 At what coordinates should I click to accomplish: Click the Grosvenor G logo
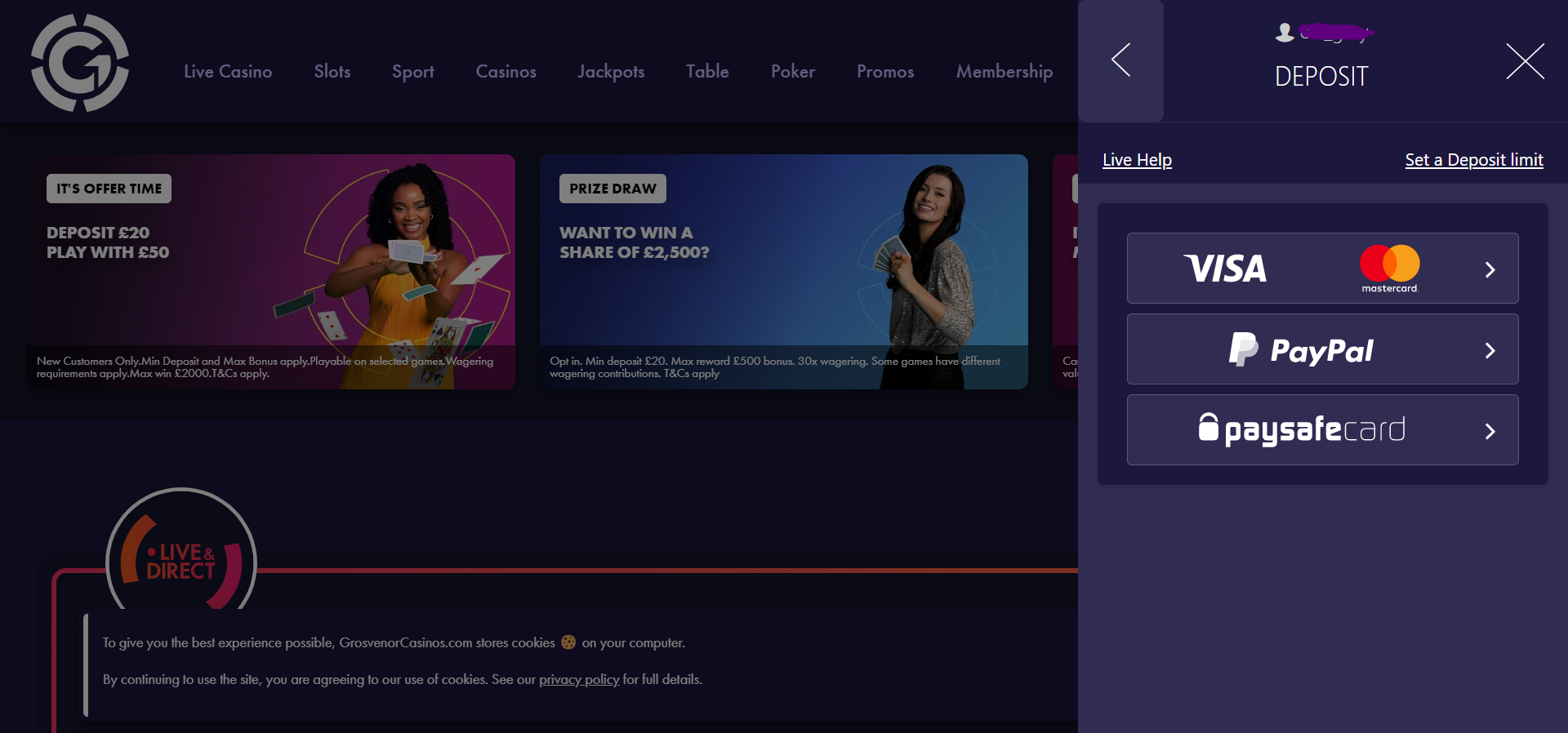(80, 63)
